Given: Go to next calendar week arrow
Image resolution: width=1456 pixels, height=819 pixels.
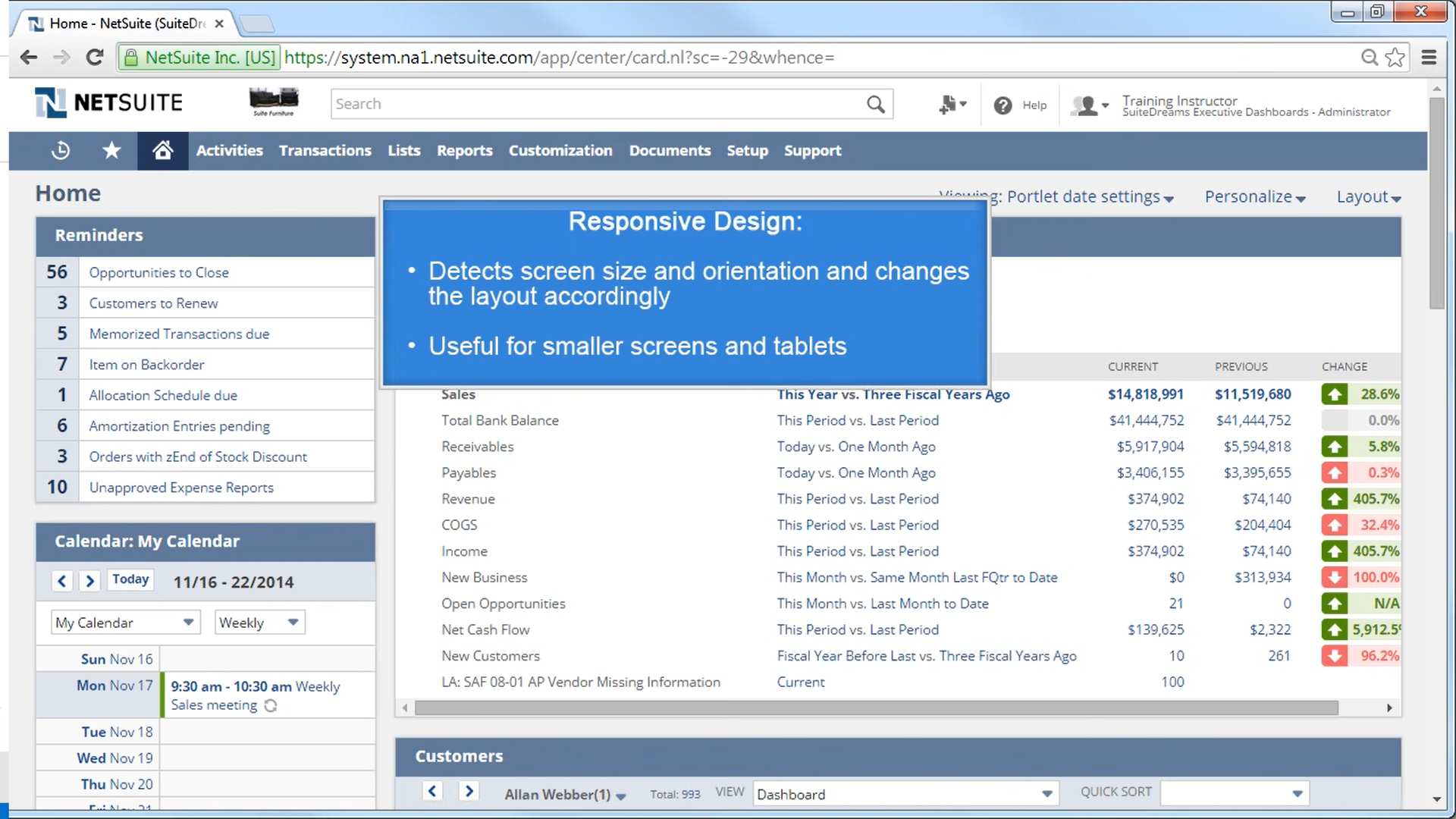Looking at the screenshot, I should (89, 581).
